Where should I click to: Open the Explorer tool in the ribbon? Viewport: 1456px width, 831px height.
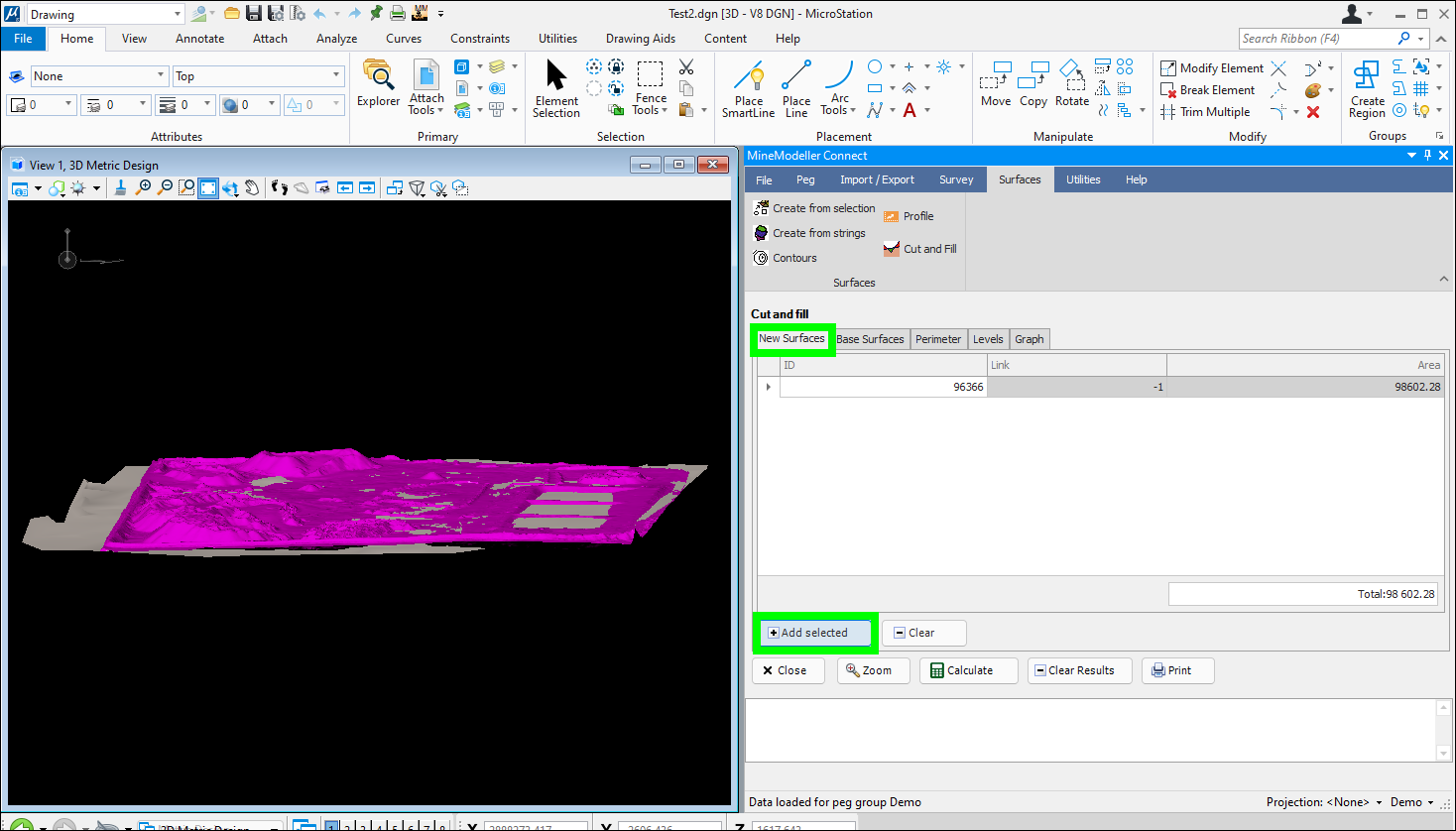click(x=378, y=84)
